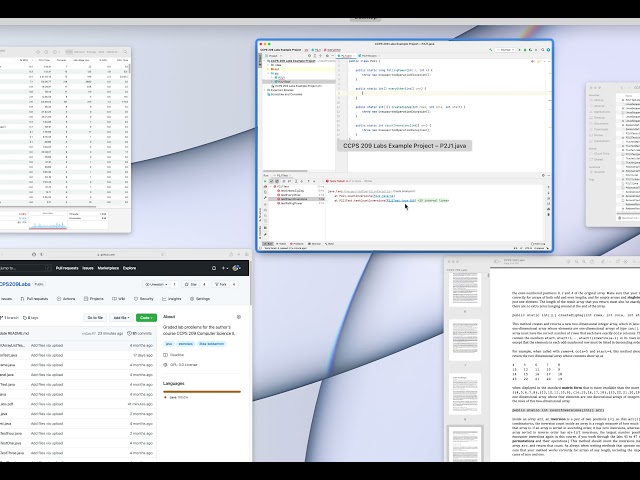Select Scratches and Consoles in project tree

coord(284,94)
